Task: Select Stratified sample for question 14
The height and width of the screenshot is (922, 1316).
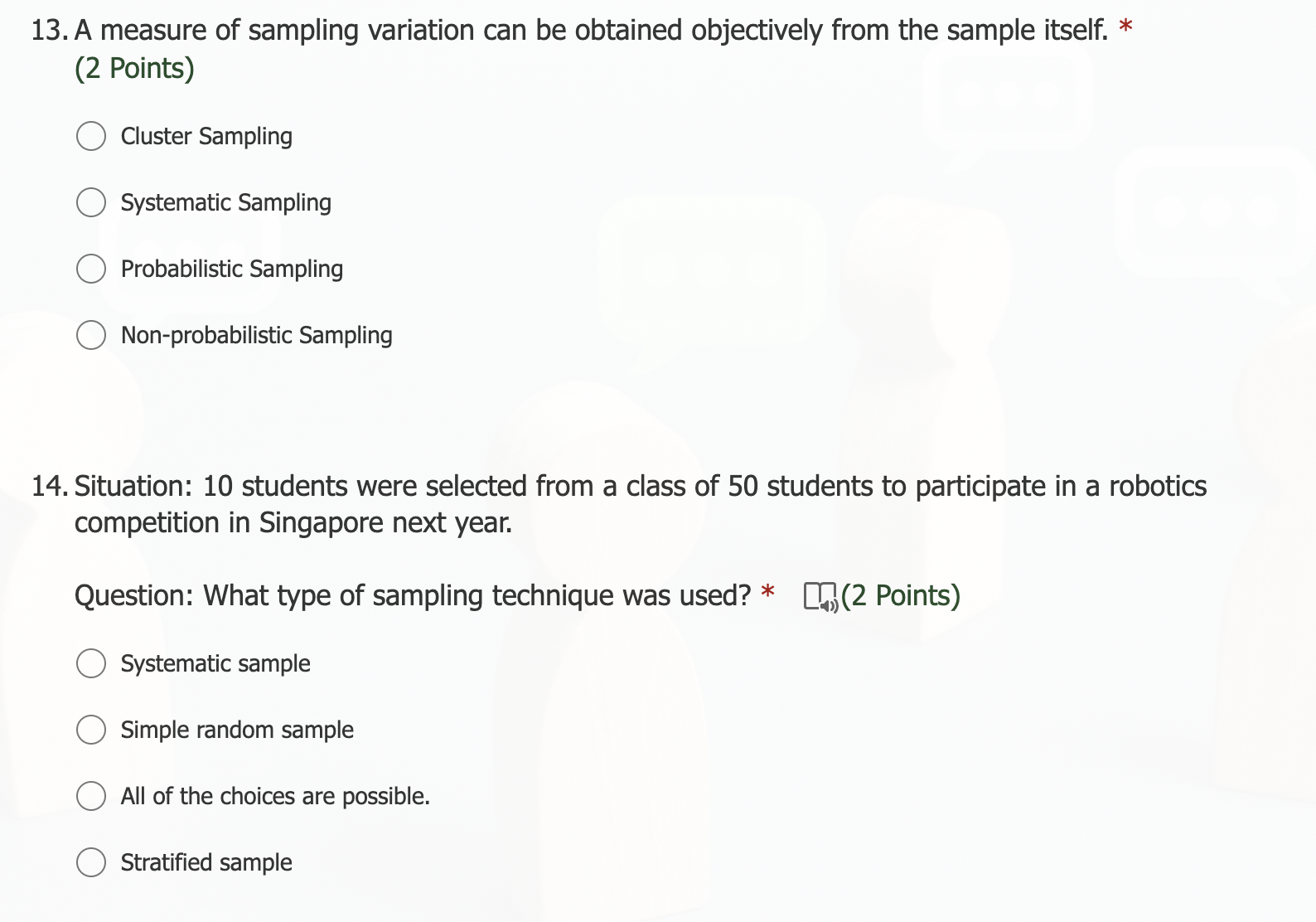Action: pyautogui.click(x=91, y=861)
